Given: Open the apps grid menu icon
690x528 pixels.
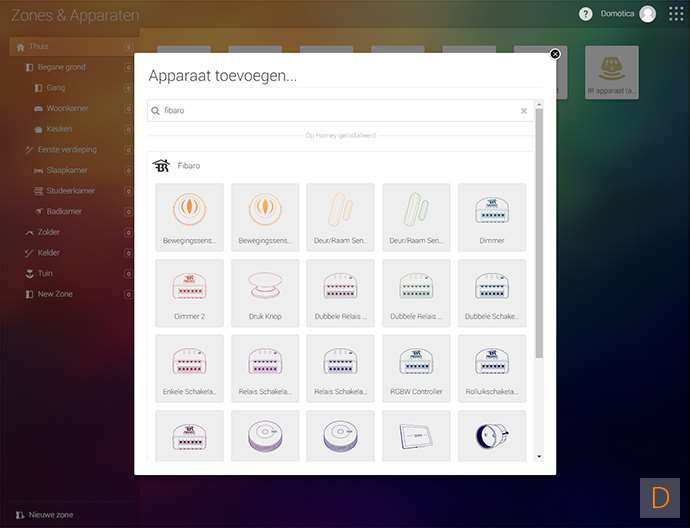Looking at the screenshot, I should (x=676, y=14).
